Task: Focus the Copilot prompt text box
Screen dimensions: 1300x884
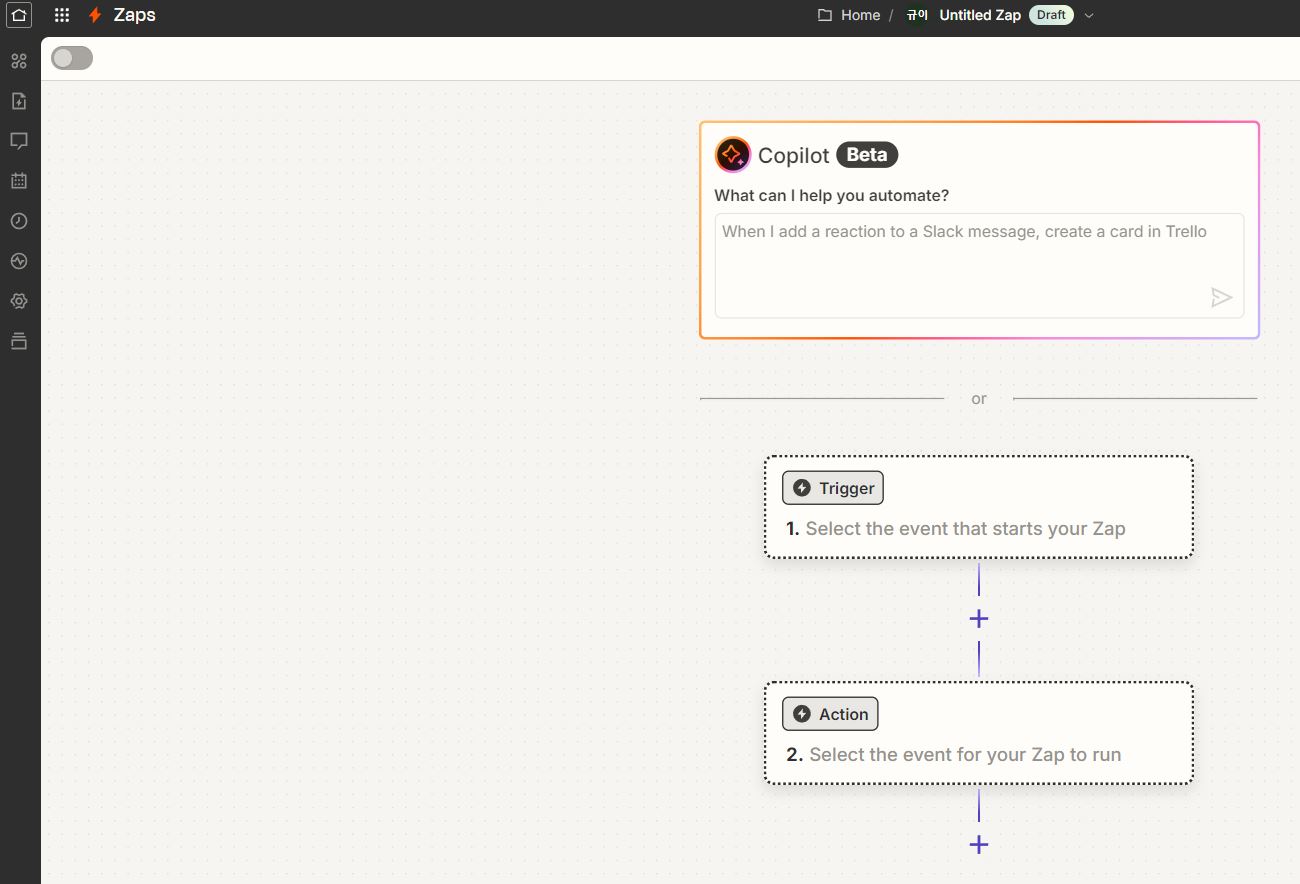Action: pyautogui.click(x=979, y=265)
